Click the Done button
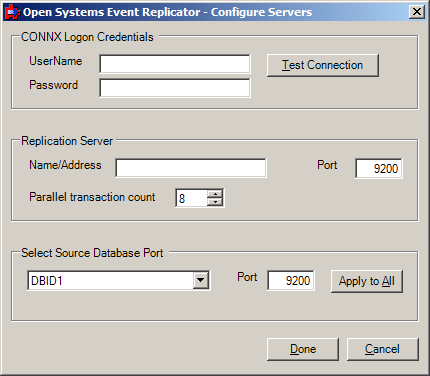Image resolution: width=430 pixels, height=376 pixels. tap(303, 349)
